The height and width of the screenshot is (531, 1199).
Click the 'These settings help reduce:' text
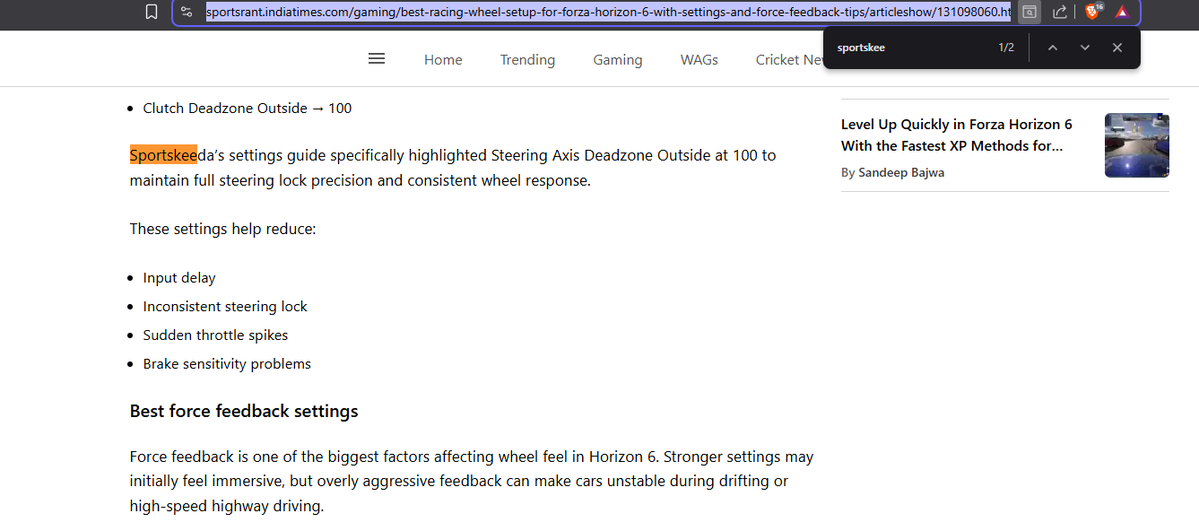click(x=223, y=229)
